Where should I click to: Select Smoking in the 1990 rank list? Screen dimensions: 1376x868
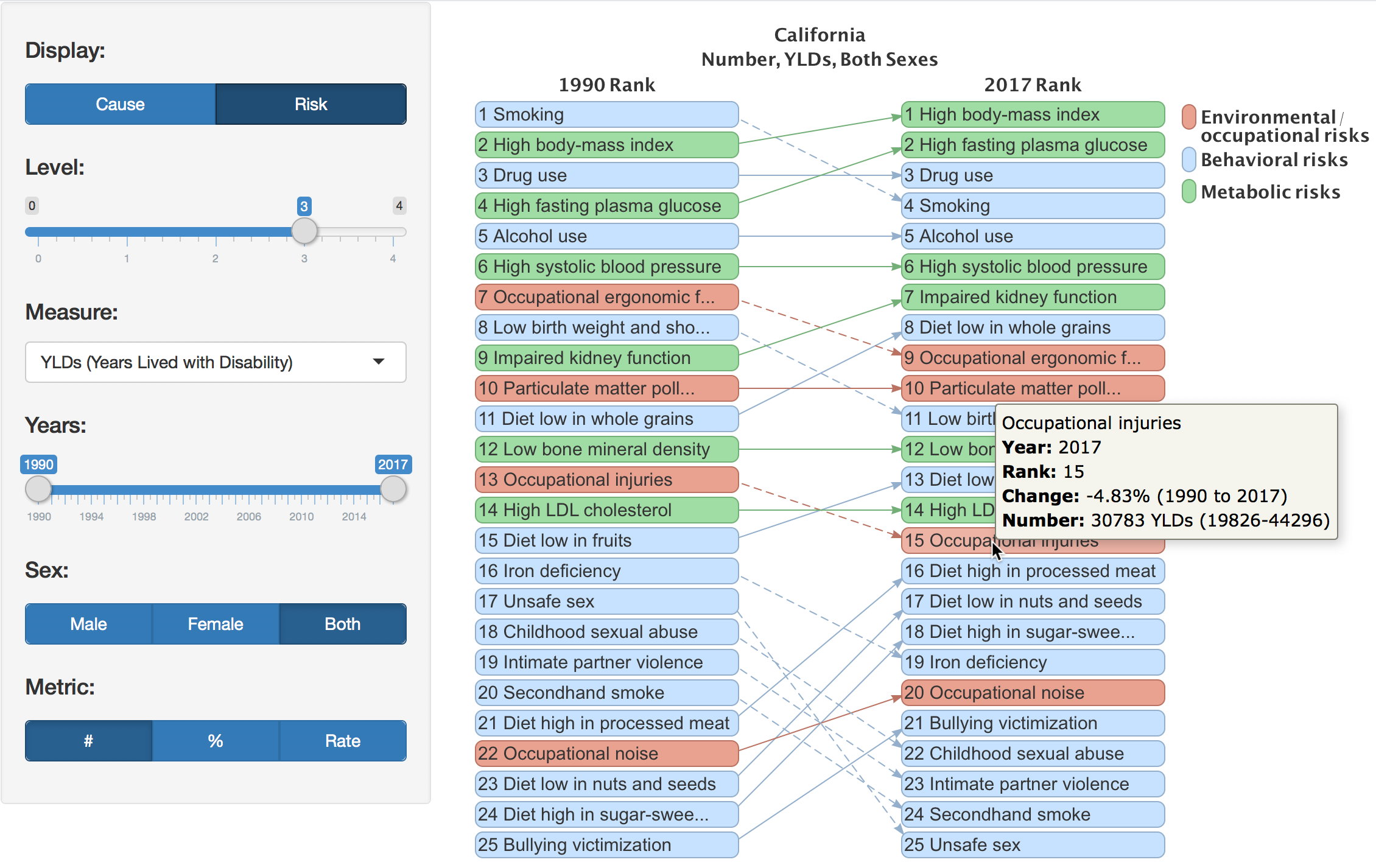tap(606, 114)
